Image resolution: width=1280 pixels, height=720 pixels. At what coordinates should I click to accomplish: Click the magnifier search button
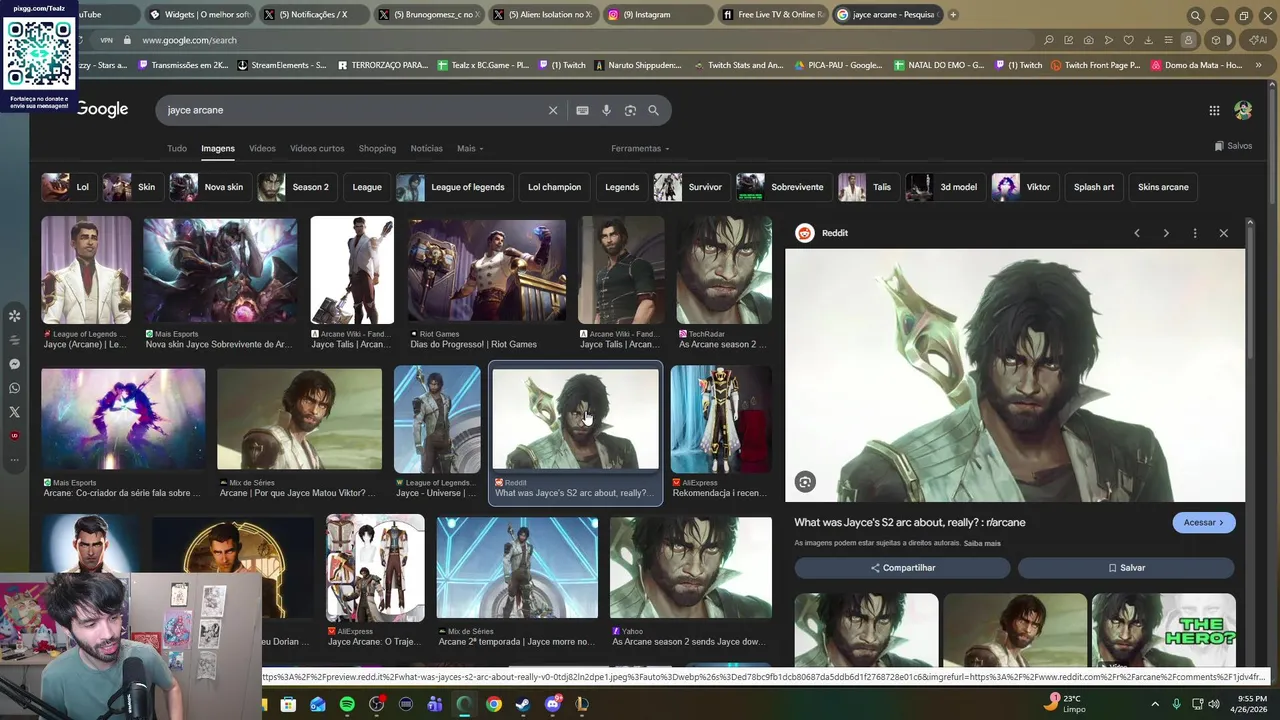pyautogui.click(x=654, y=110)
